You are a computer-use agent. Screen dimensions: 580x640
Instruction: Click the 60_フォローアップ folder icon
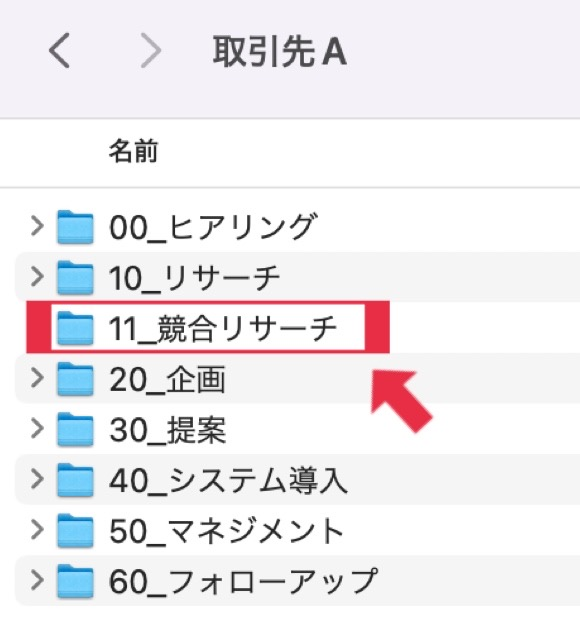75,581
